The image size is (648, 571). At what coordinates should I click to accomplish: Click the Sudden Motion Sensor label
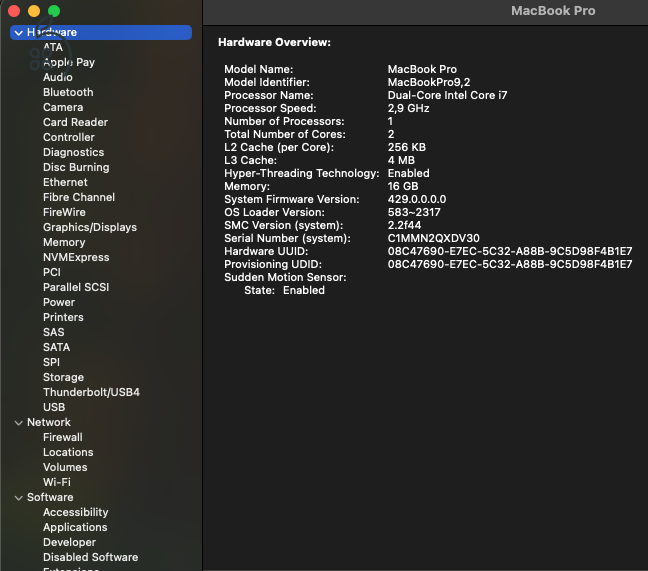pyautogui.click(x=285, y=277)
